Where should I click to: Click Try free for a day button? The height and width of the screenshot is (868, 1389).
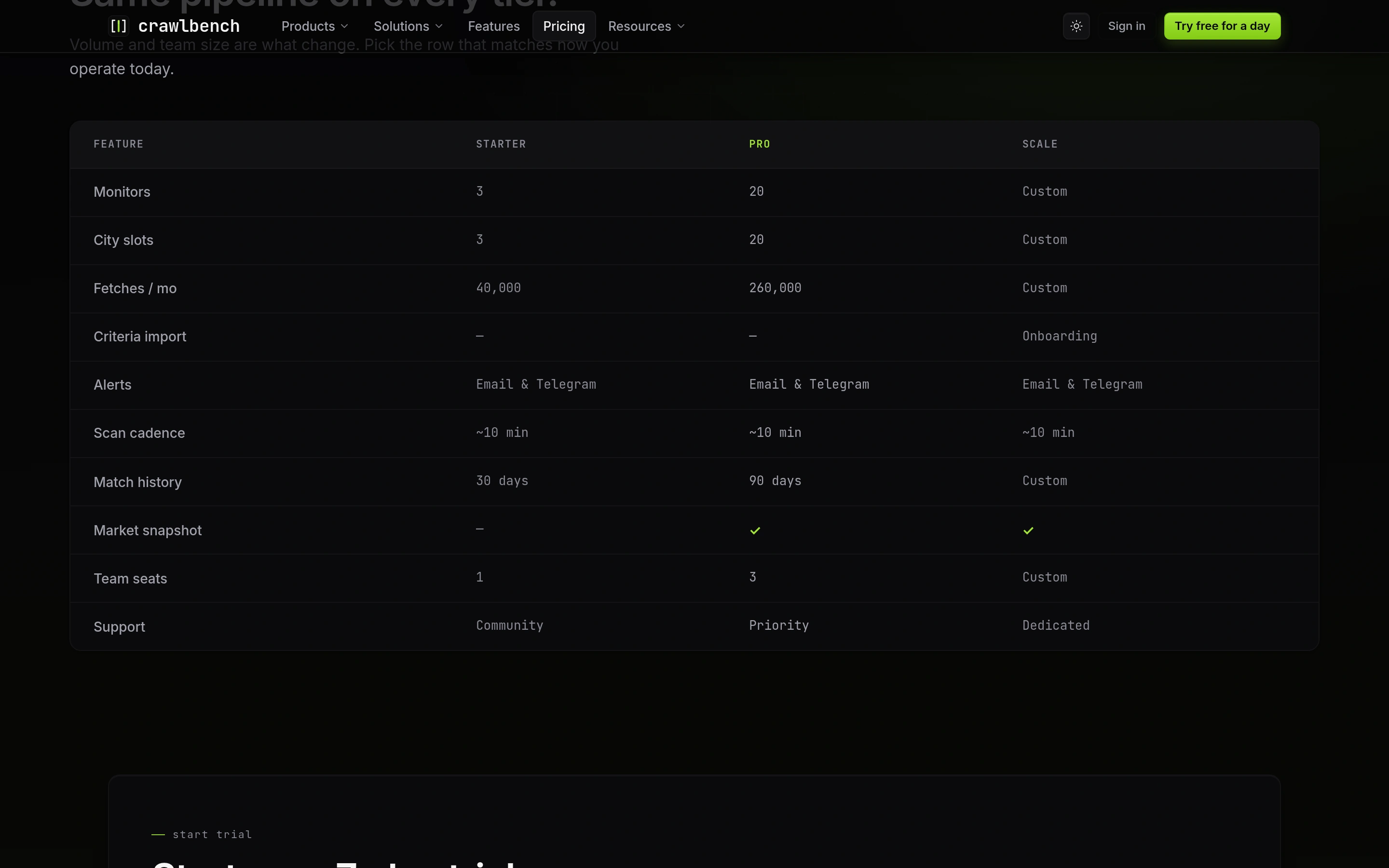coord(1222,26)
